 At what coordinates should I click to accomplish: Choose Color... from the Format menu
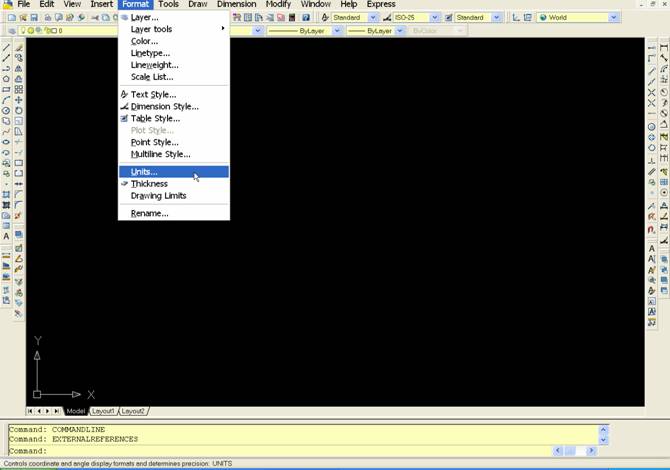(174, 41)
